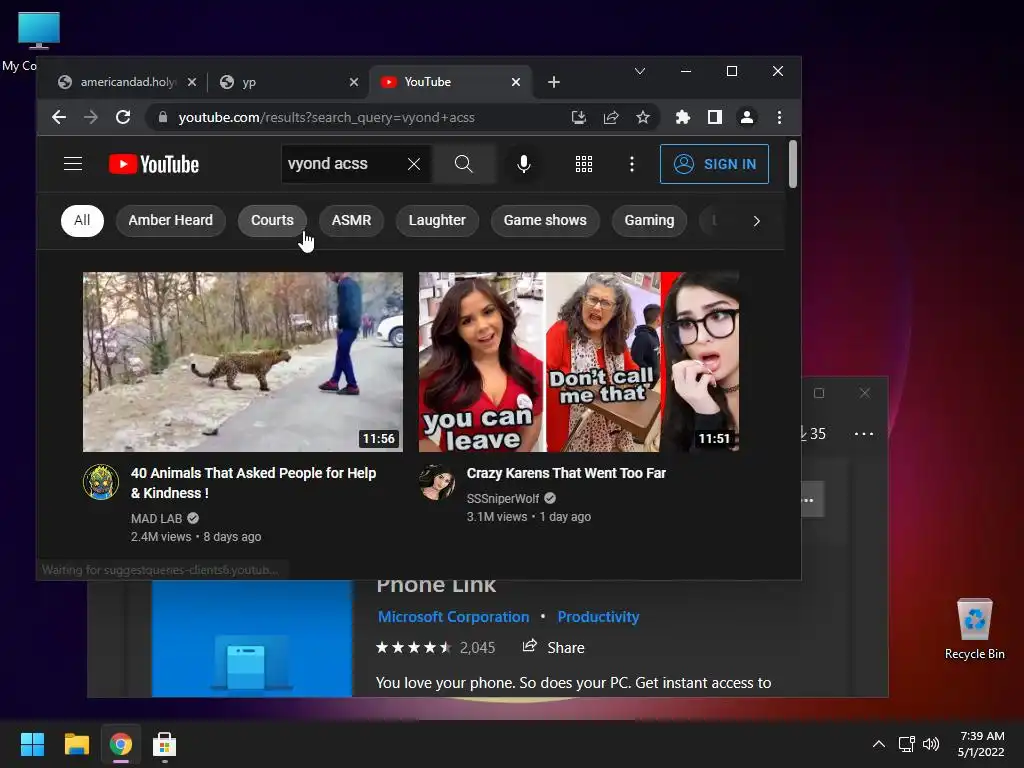
Task: Click the install app icon in address bar
Action: 579,118
